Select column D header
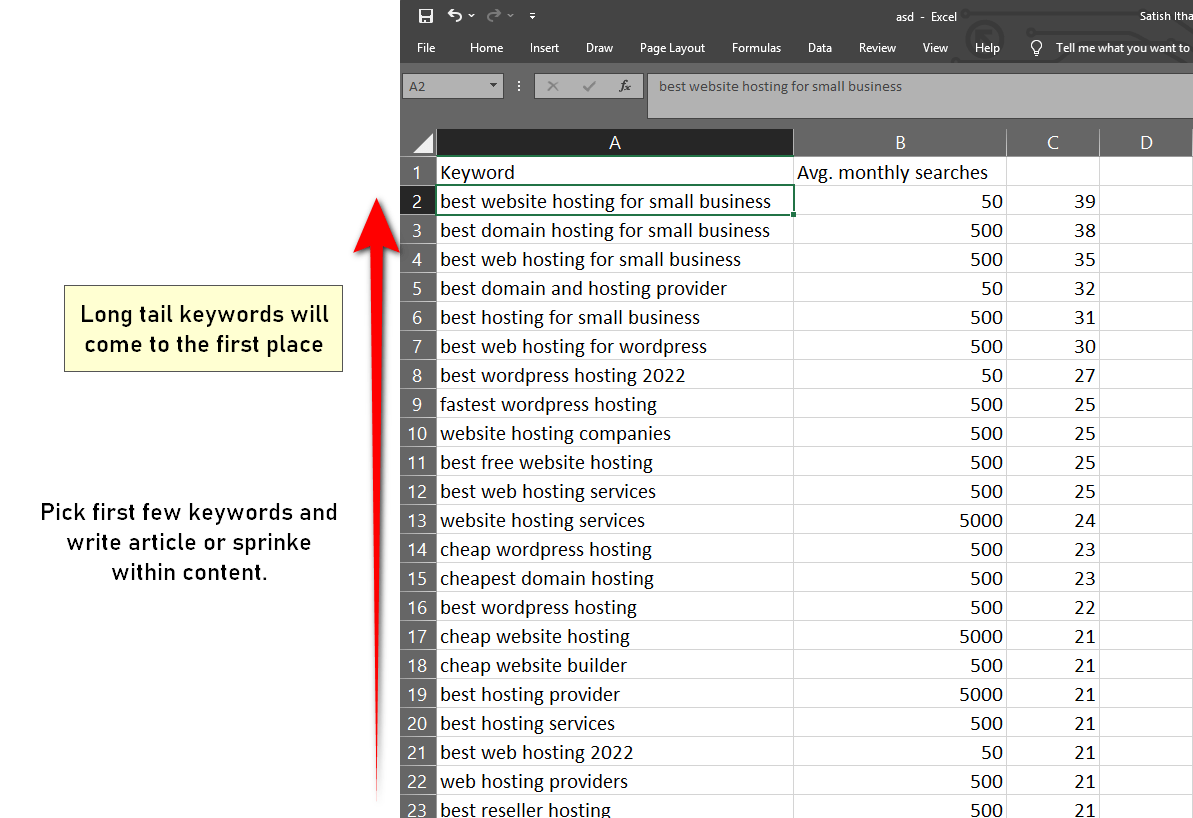The width and height of the screenshot is (1193, 818). (x=1146, y=142)
